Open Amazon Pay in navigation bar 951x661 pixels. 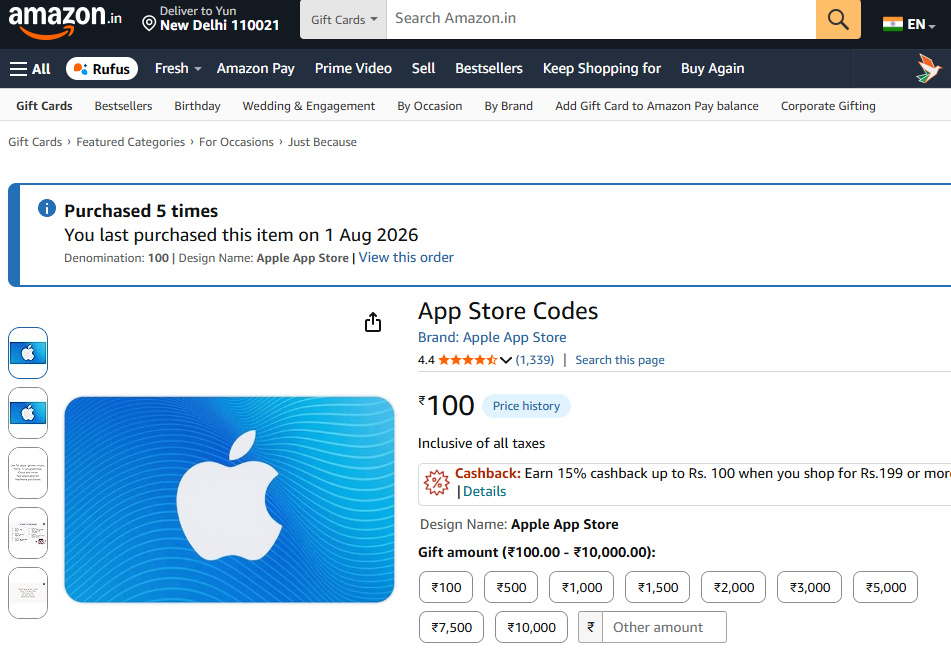255,69
